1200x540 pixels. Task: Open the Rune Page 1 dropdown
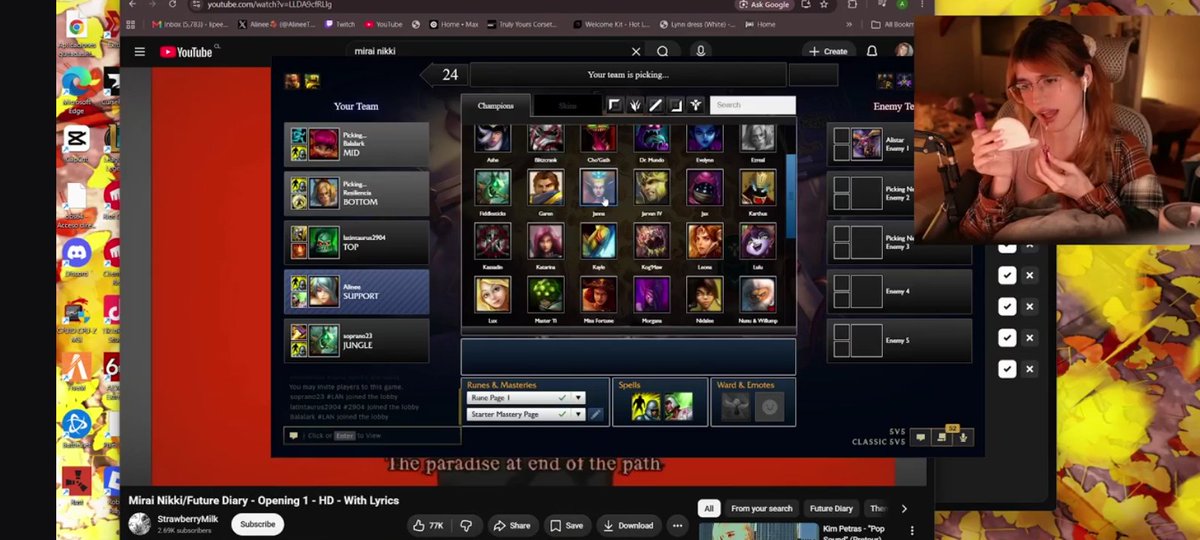[x=526, y=398]
